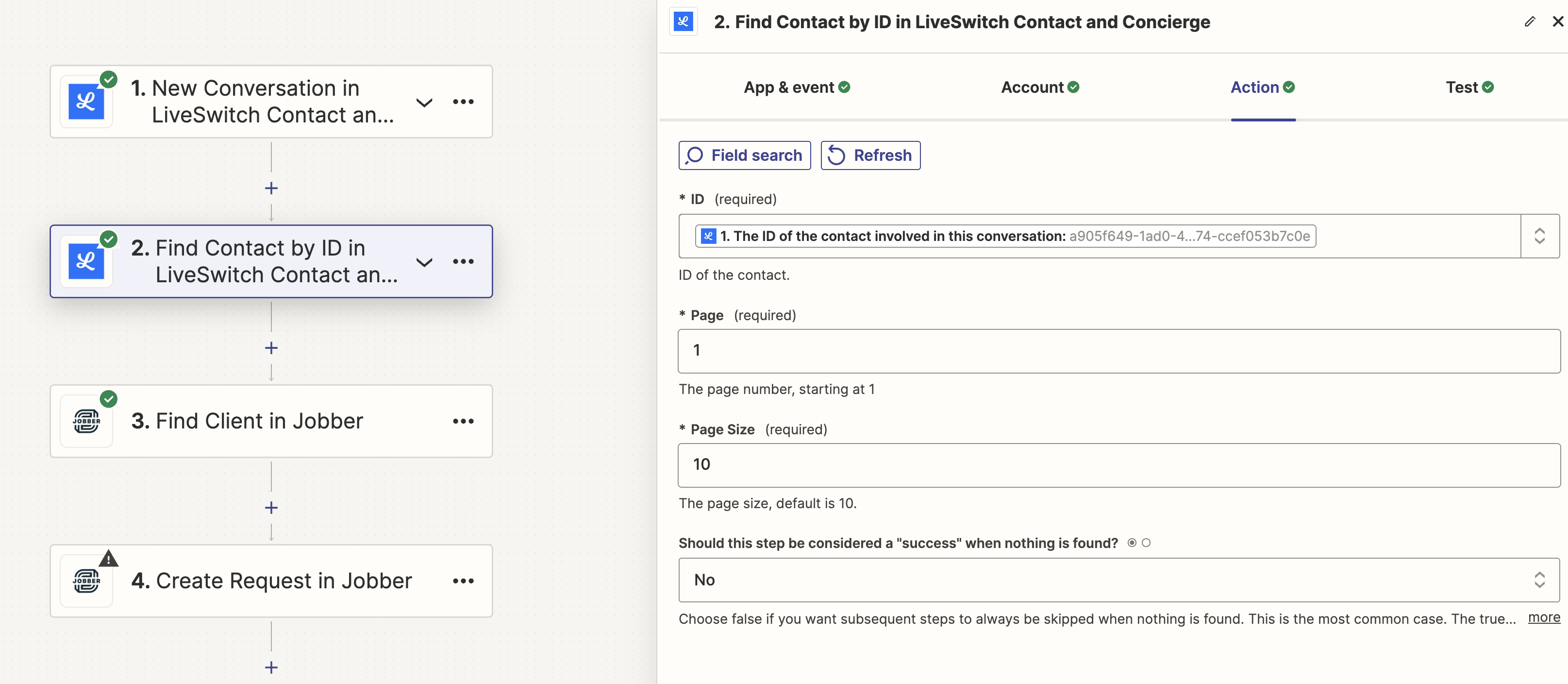Switch to App & event tab
The width and height of the screenshot is (1568, 684).
pyautogui.click(x=796, y=87)
